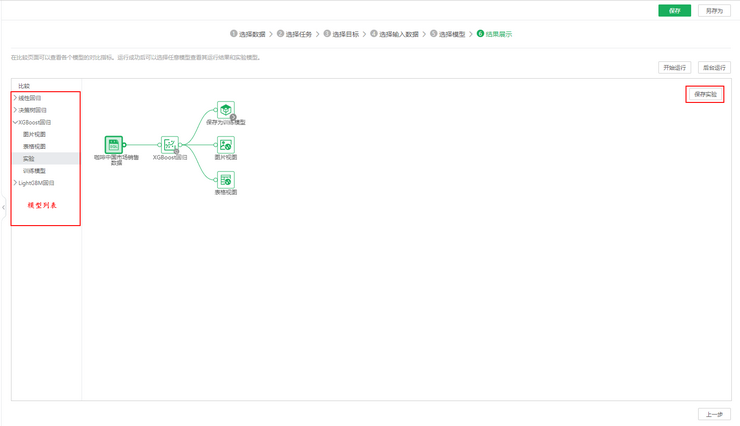
Task: Click the 上一步 button
Action: (x=714, y=414)
